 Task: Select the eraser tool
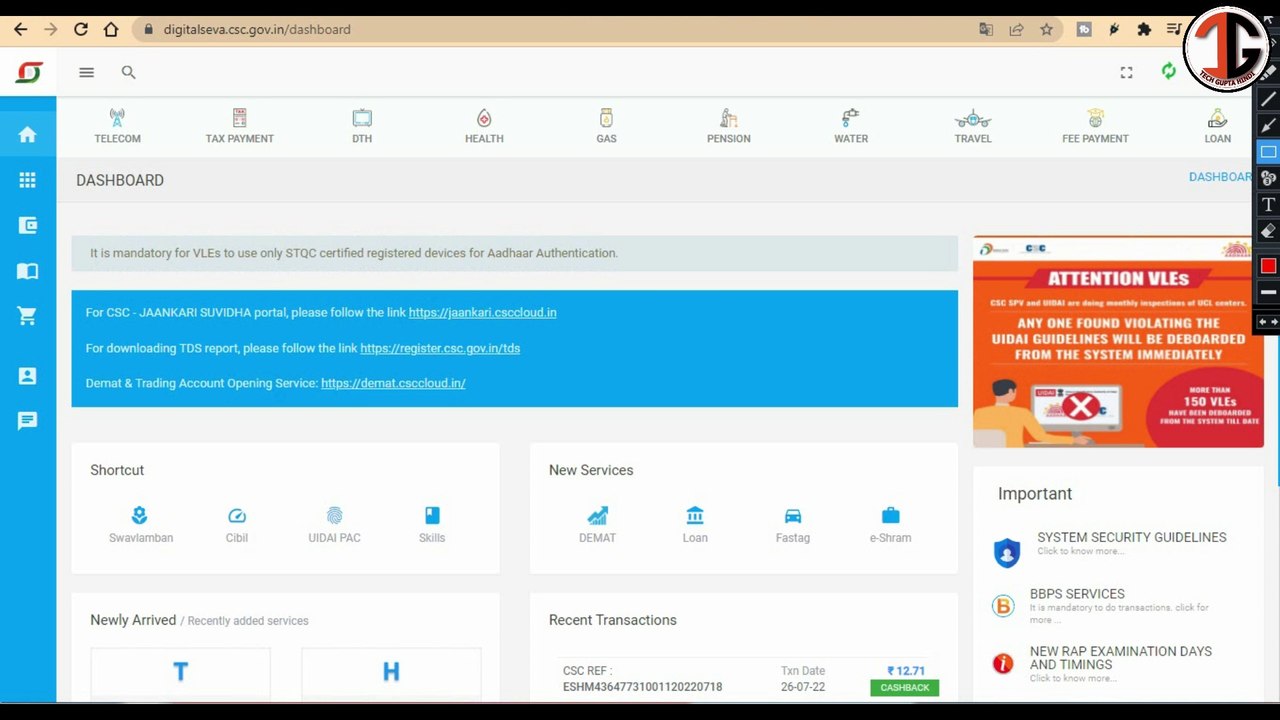[x=1268, y=231]
